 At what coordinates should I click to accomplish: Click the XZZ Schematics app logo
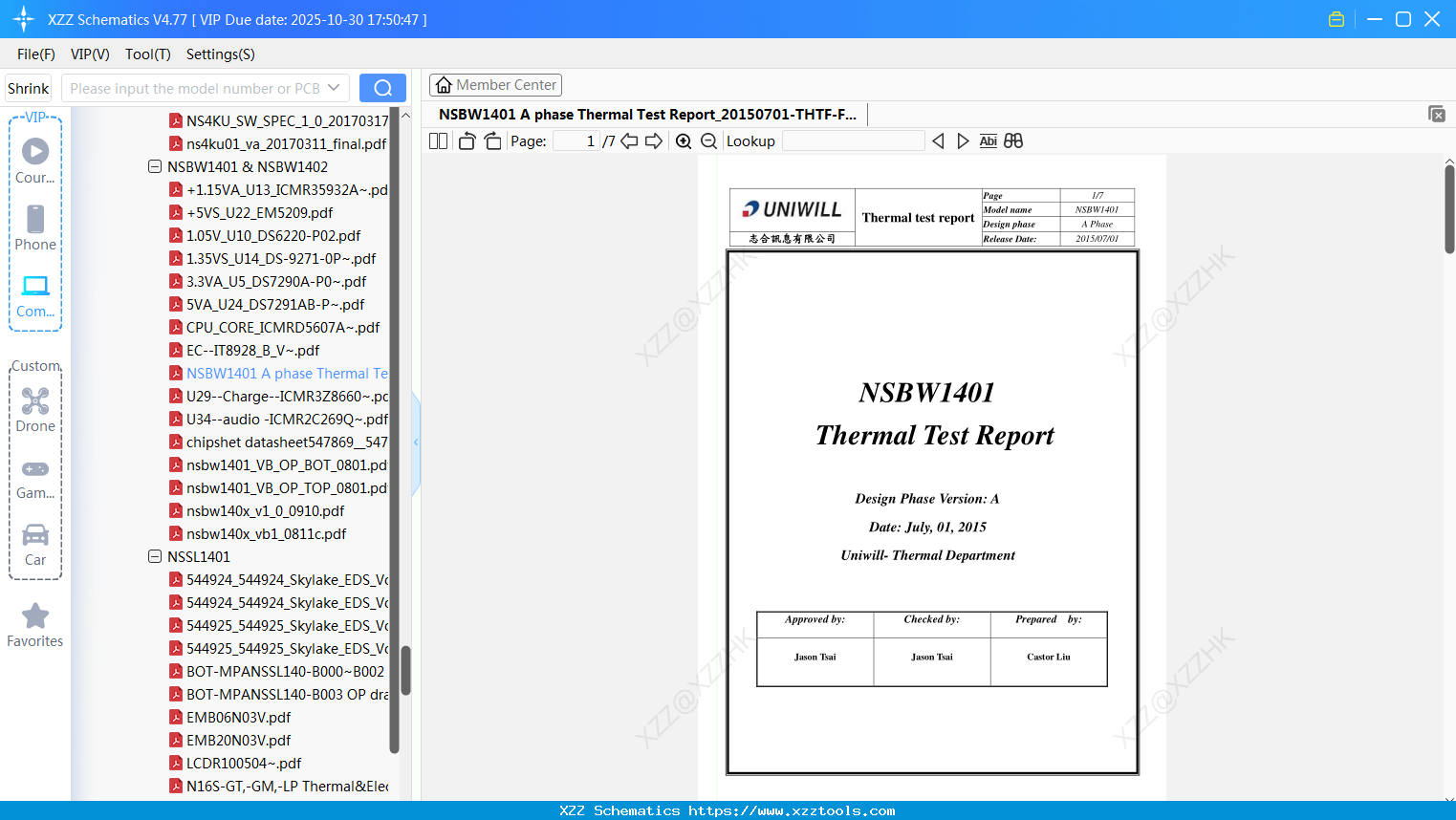click(x=24, y=19)
